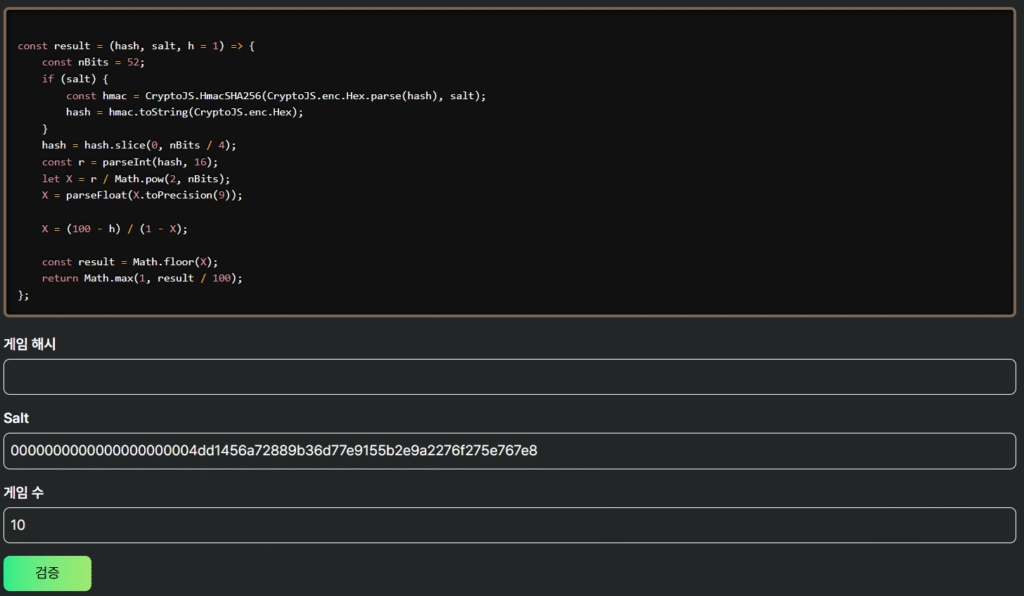The image size is (1024, 596).
Task: Click the hash.slice code line
Action: 139,145
